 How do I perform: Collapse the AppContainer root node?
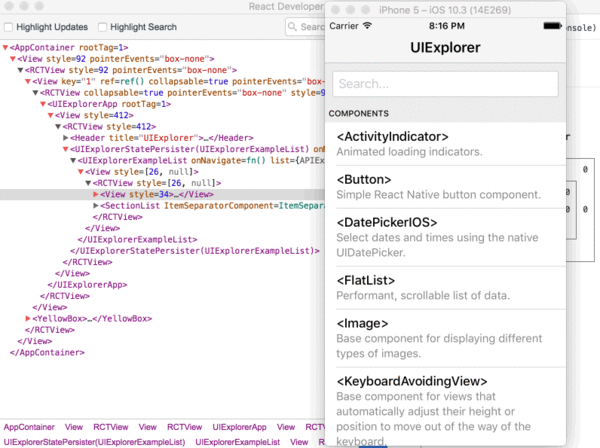coord(7,47)
